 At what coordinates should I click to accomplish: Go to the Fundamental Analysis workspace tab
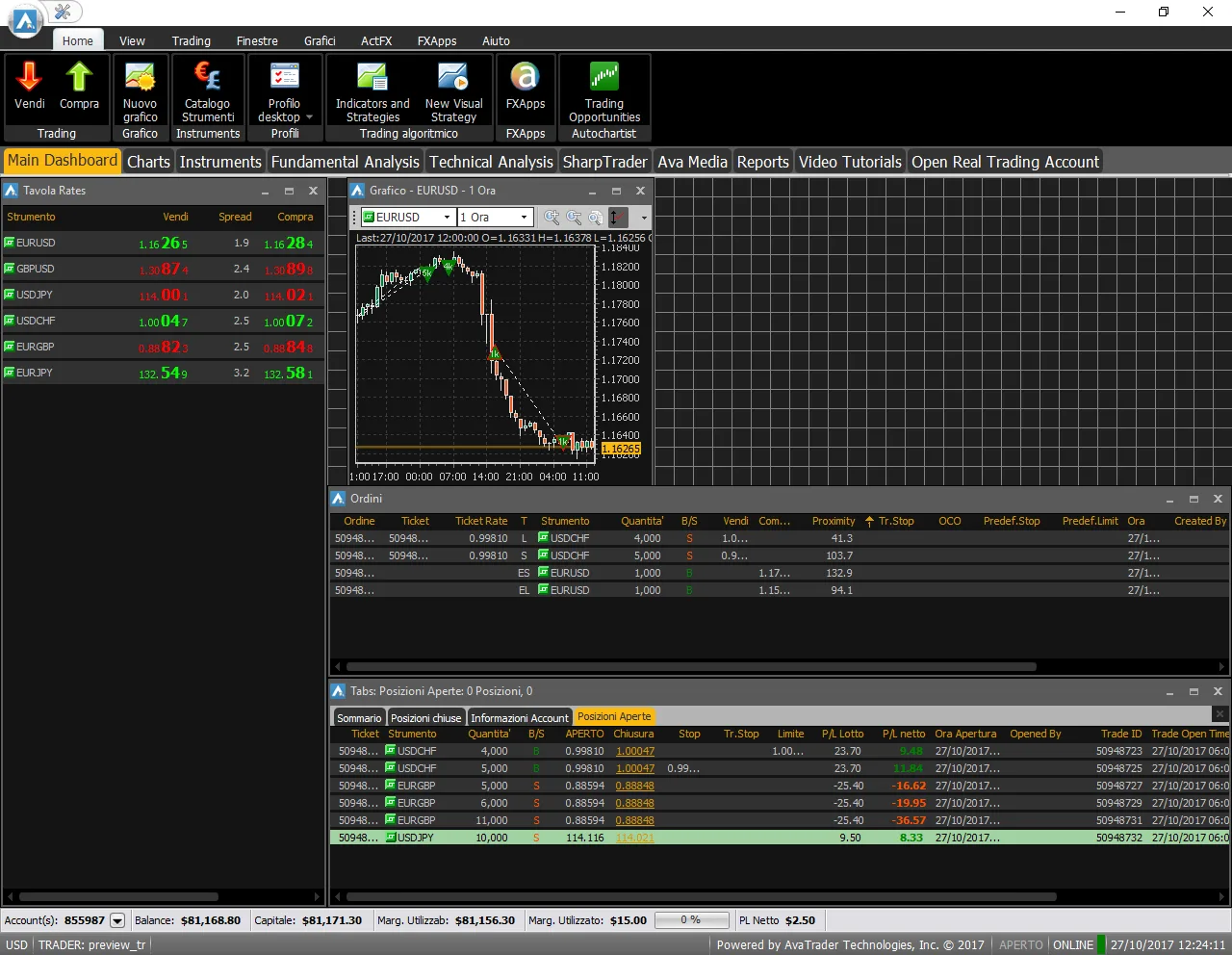(x=346, y=162)
